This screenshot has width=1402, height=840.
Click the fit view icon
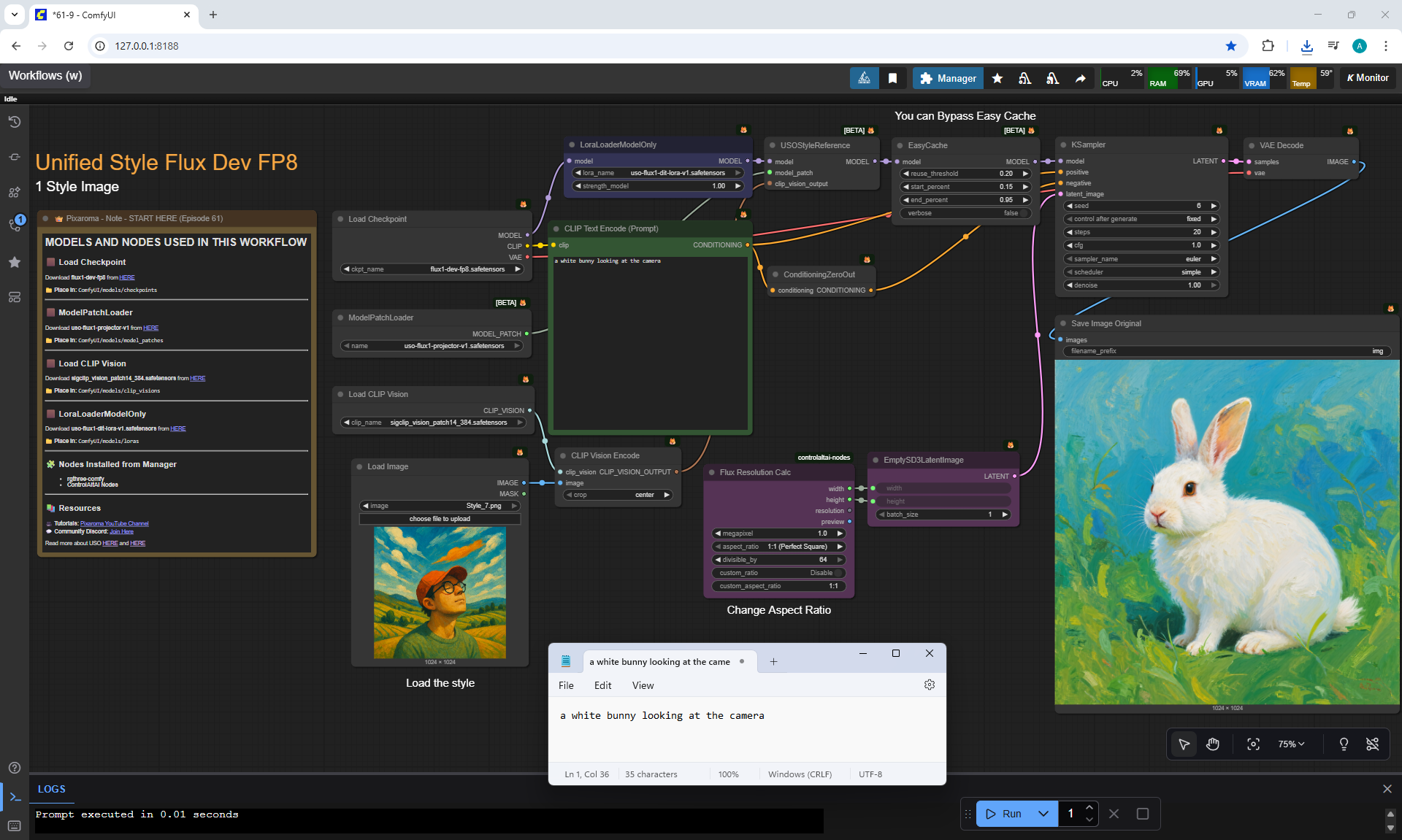[x=1253, y=744]
